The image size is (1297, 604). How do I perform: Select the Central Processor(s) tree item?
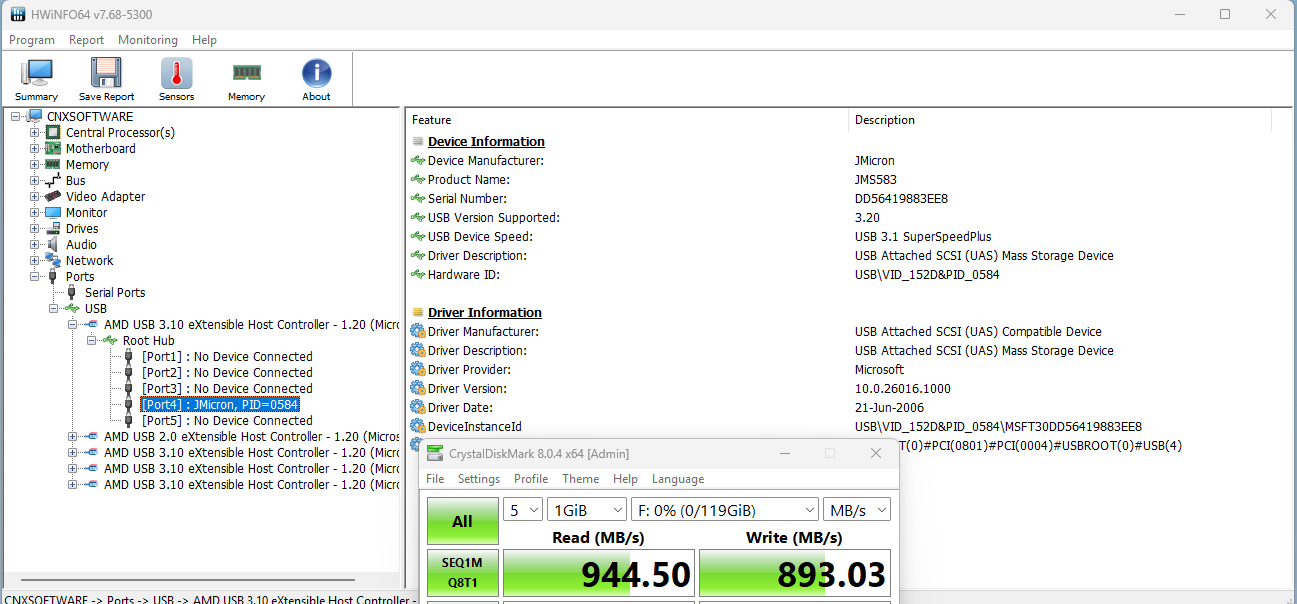click(x=120, y=133)
